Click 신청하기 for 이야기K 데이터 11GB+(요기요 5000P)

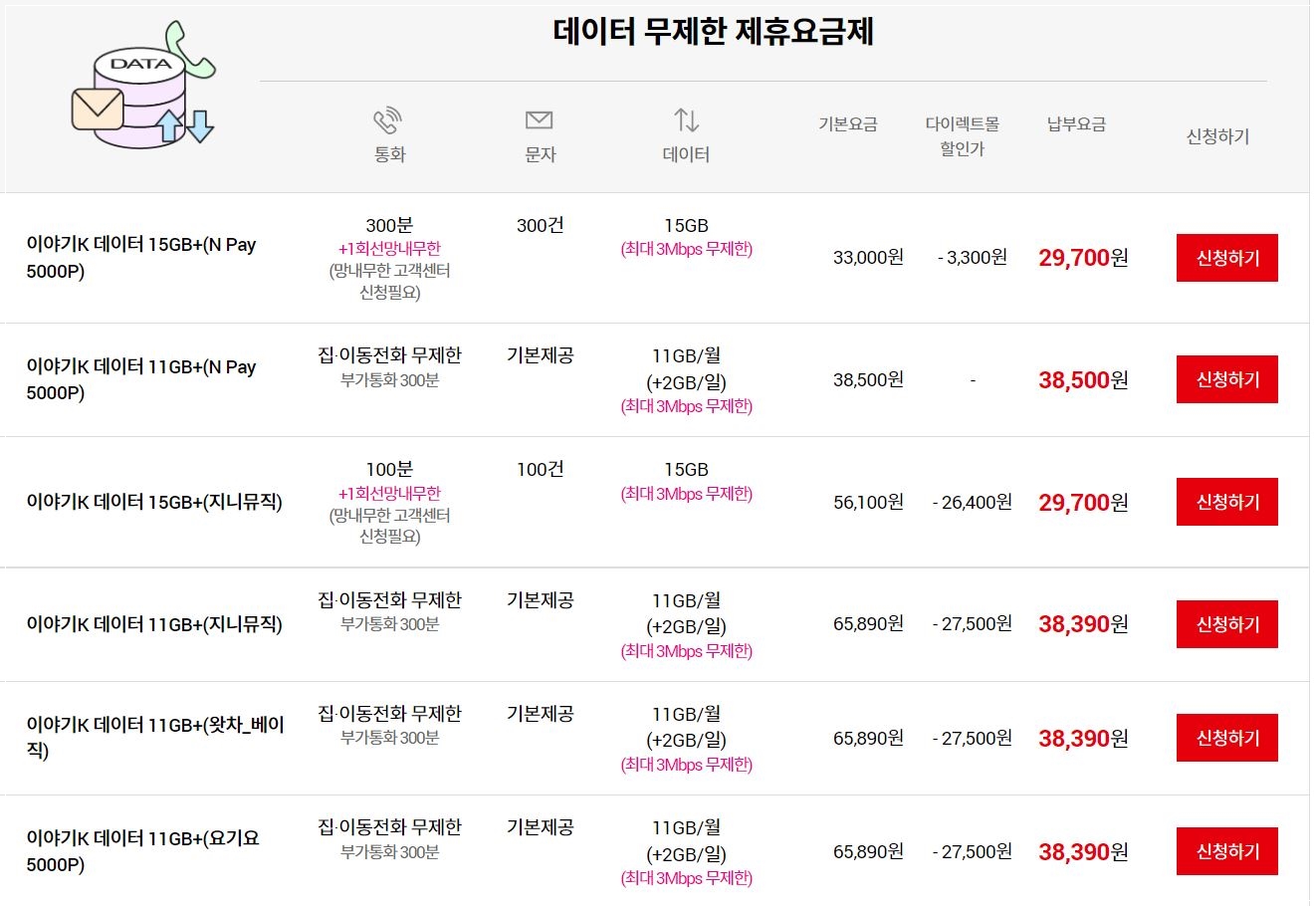pyautogui.click(x=1226, y=851)
